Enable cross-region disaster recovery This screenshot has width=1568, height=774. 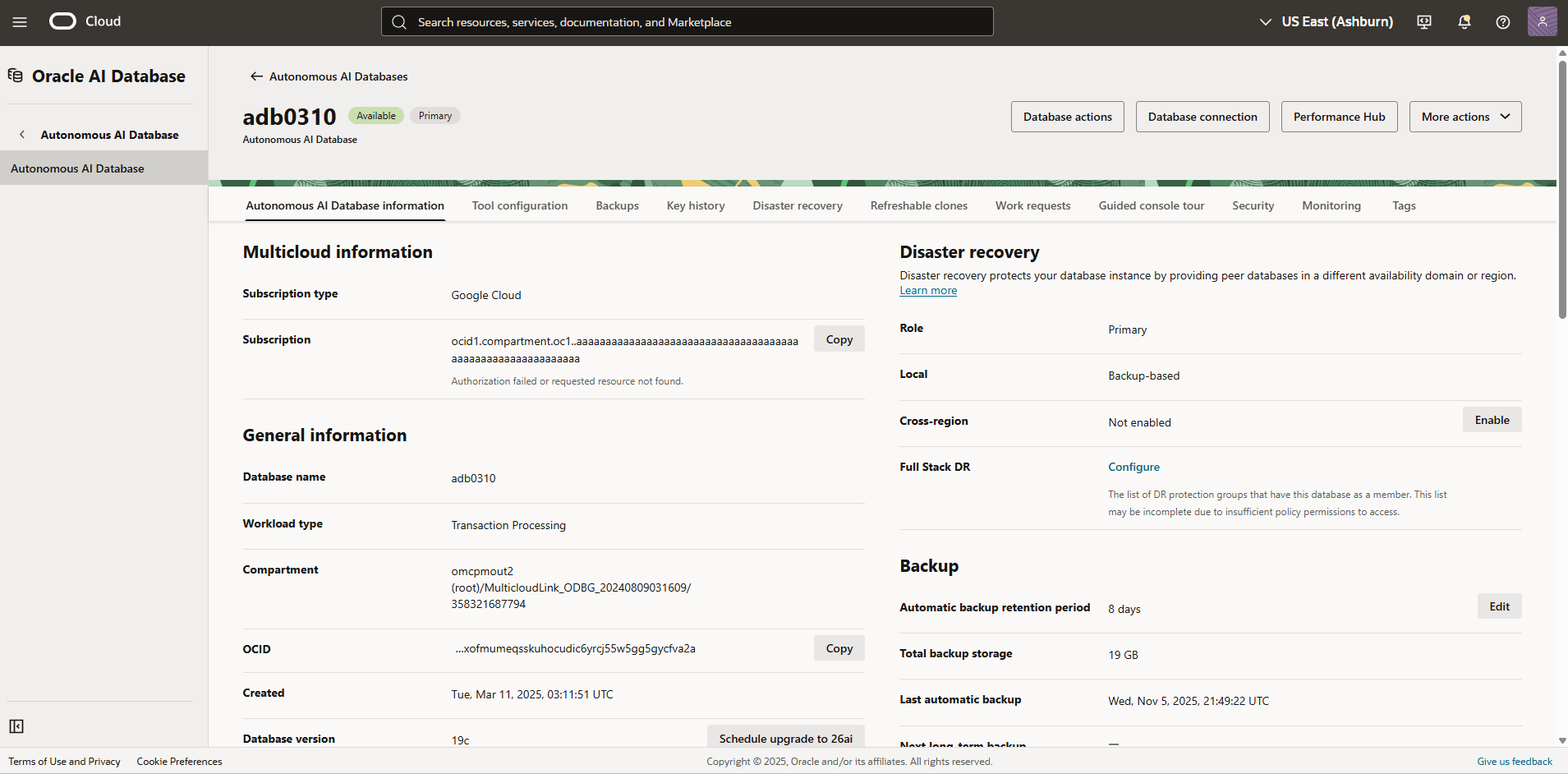1491,419
